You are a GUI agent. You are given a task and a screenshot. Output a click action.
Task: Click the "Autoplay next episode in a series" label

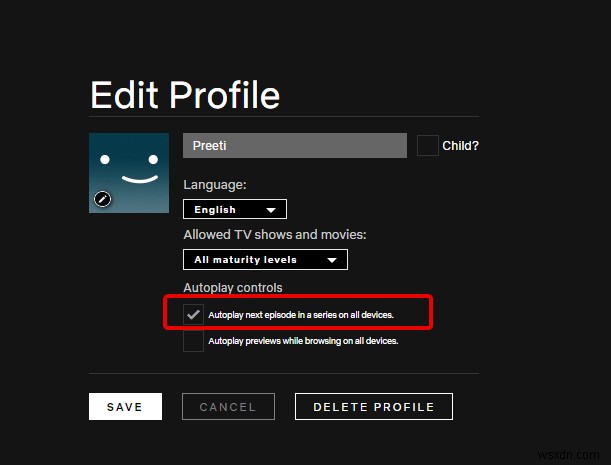301,315
